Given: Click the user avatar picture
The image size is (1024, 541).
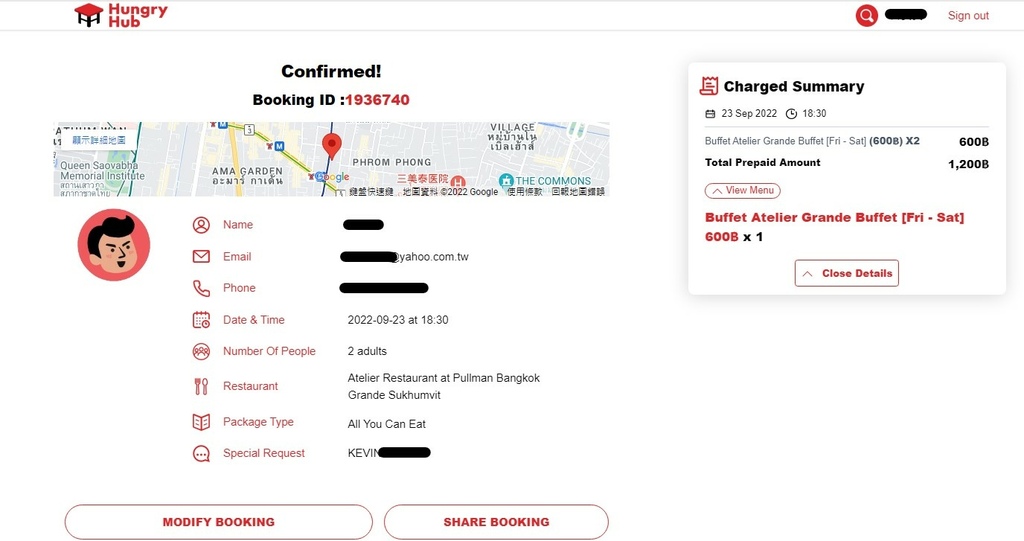Looking at the screenshot, I should click(x=114, y=245).
